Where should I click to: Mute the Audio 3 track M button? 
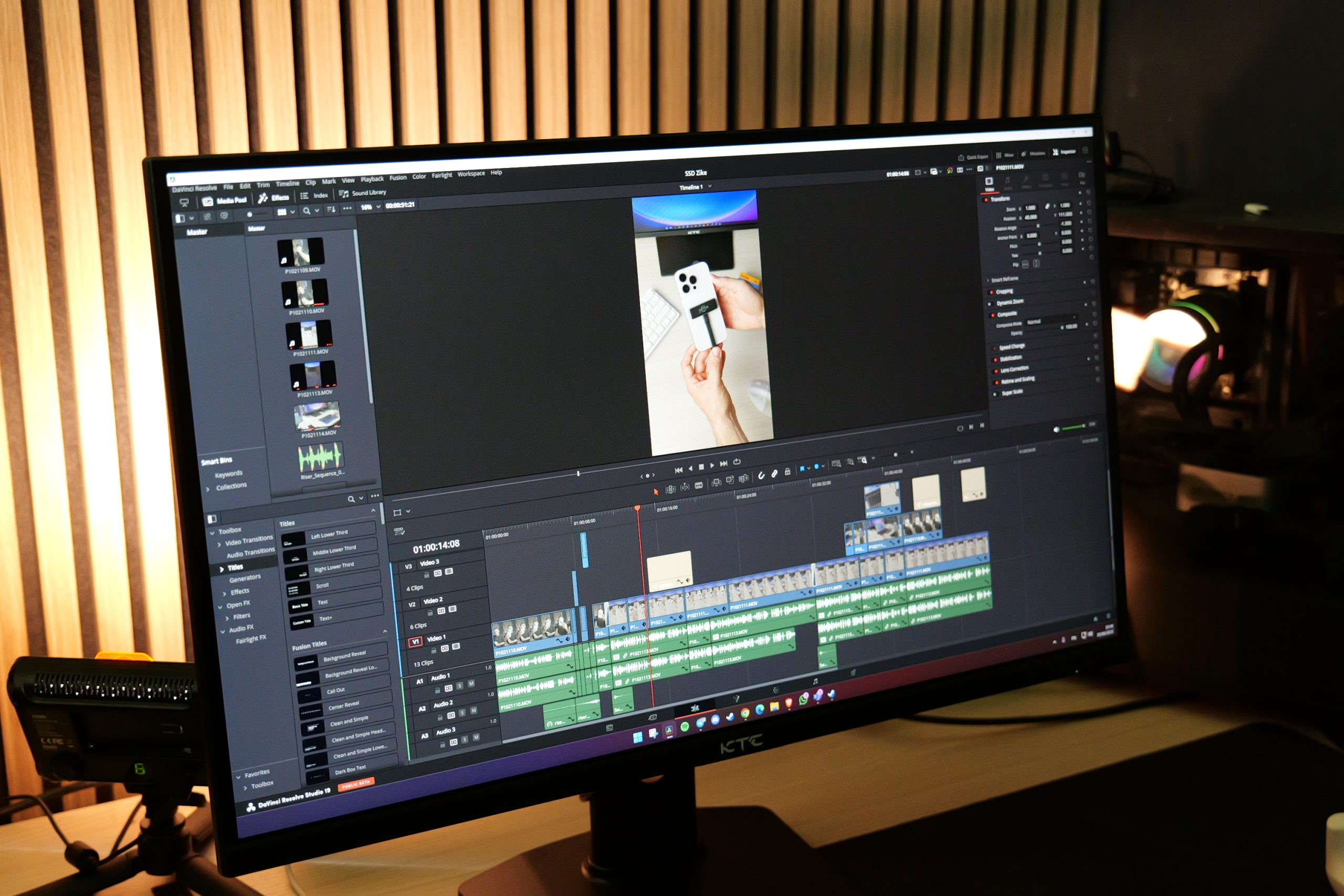pos(476,737)
